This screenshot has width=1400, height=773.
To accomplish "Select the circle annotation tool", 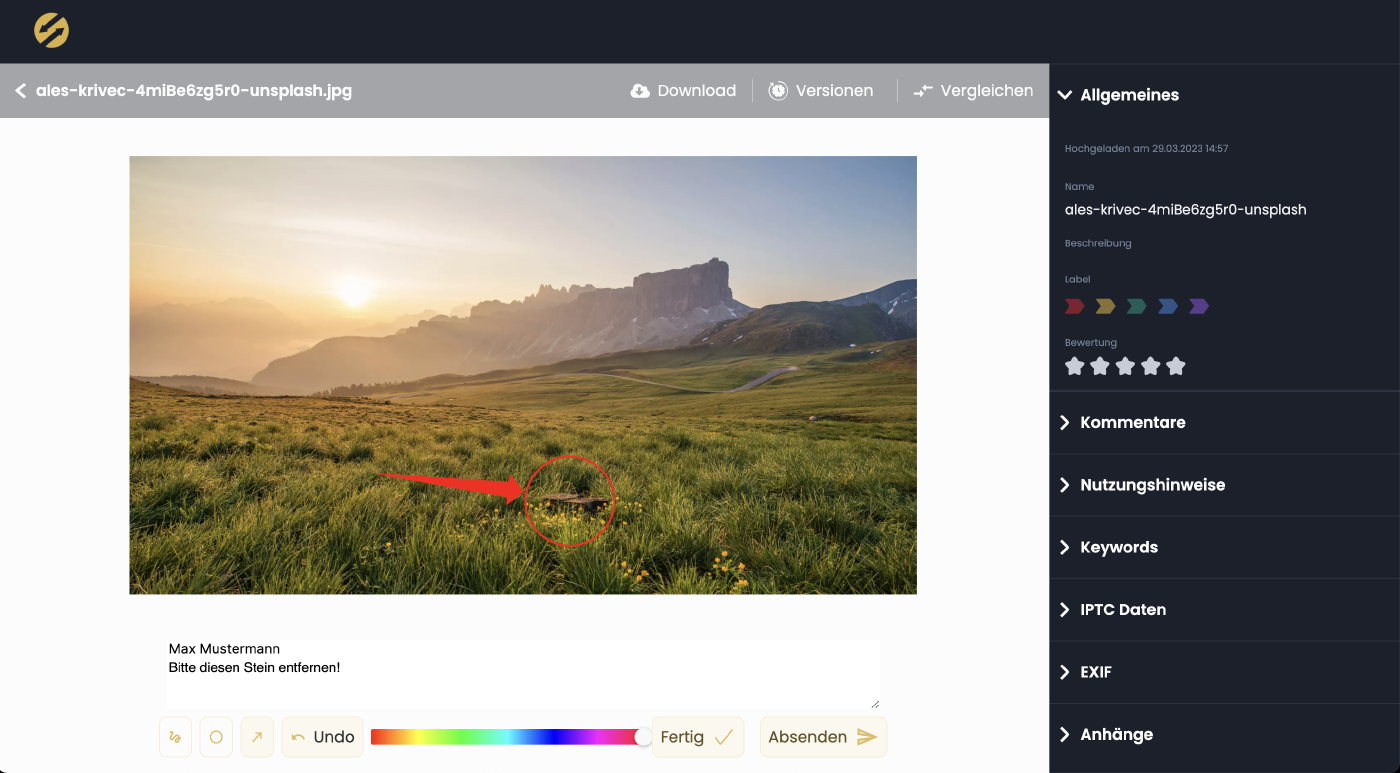I will point(216,737).
